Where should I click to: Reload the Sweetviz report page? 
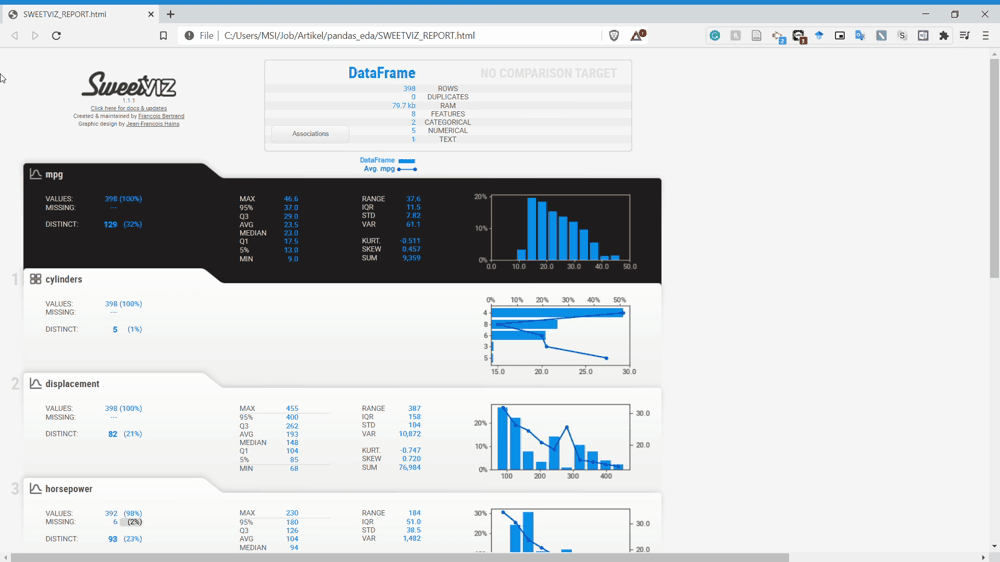(x=56, y=36)
